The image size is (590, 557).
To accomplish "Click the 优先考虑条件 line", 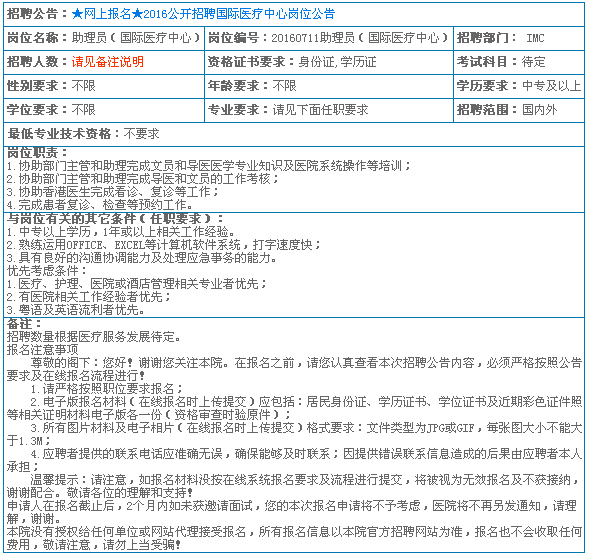I will pos(47,271).
